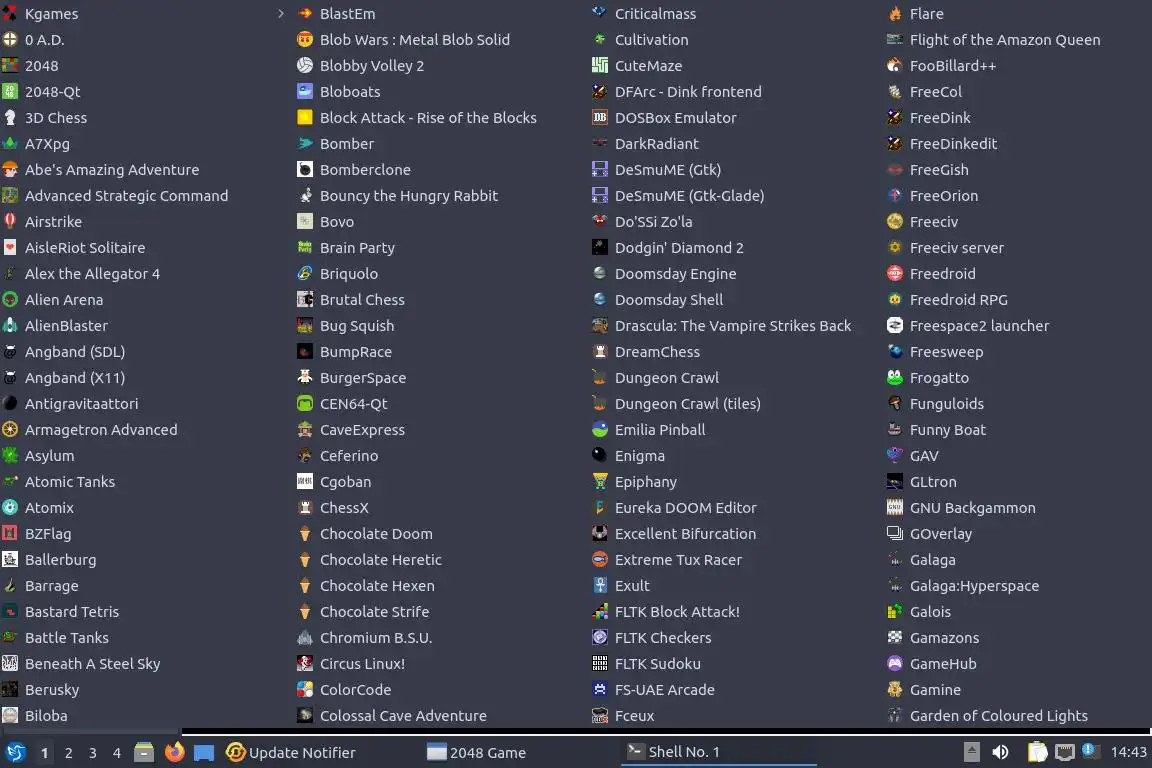Open the 0 A.D. game icon
This screenshot has width=1152, height=768.
10,40
